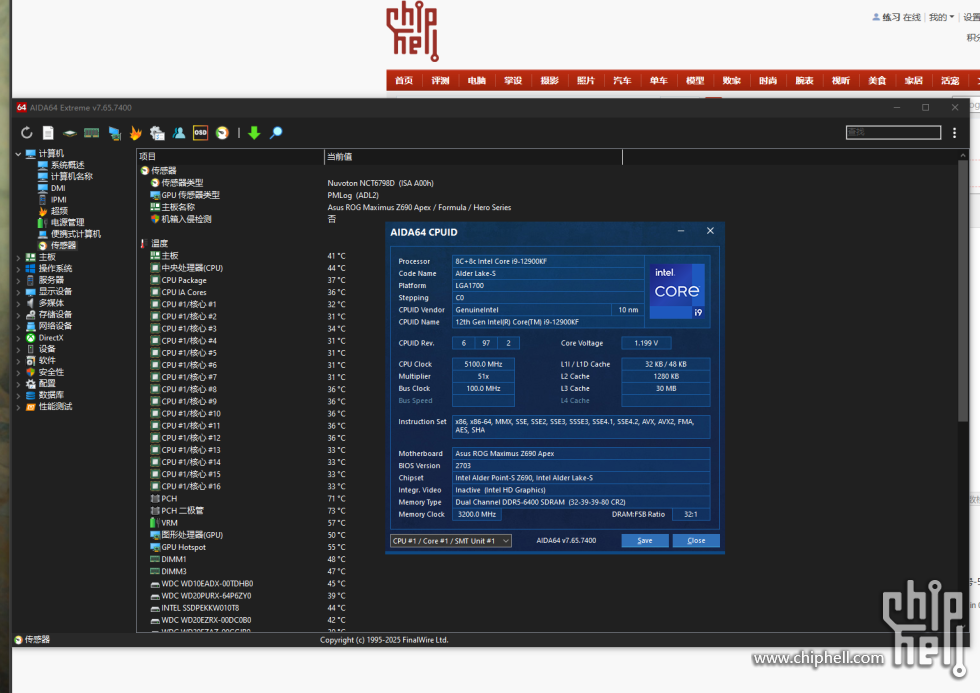Toggle the OSD panel toolbar icon

pyautogui.click(x=200, y=132)
